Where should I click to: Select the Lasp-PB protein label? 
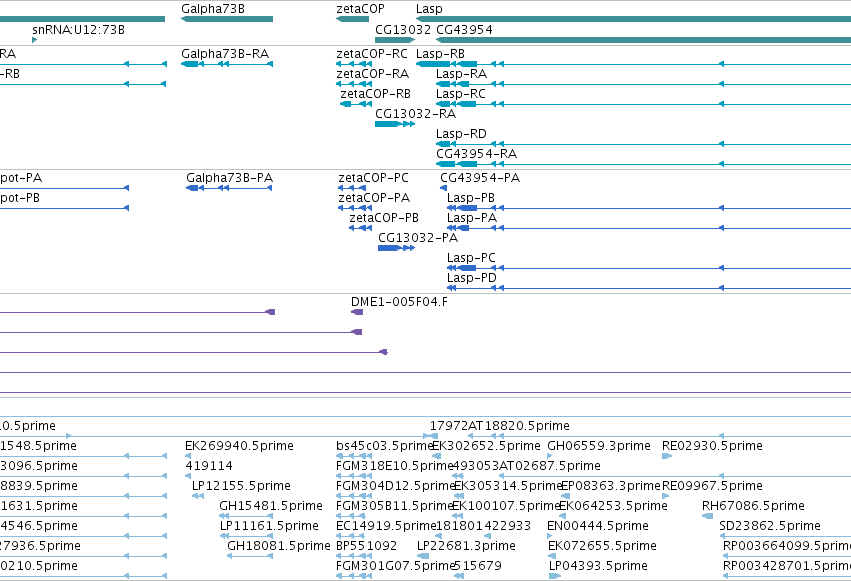[x=471, y=198]
